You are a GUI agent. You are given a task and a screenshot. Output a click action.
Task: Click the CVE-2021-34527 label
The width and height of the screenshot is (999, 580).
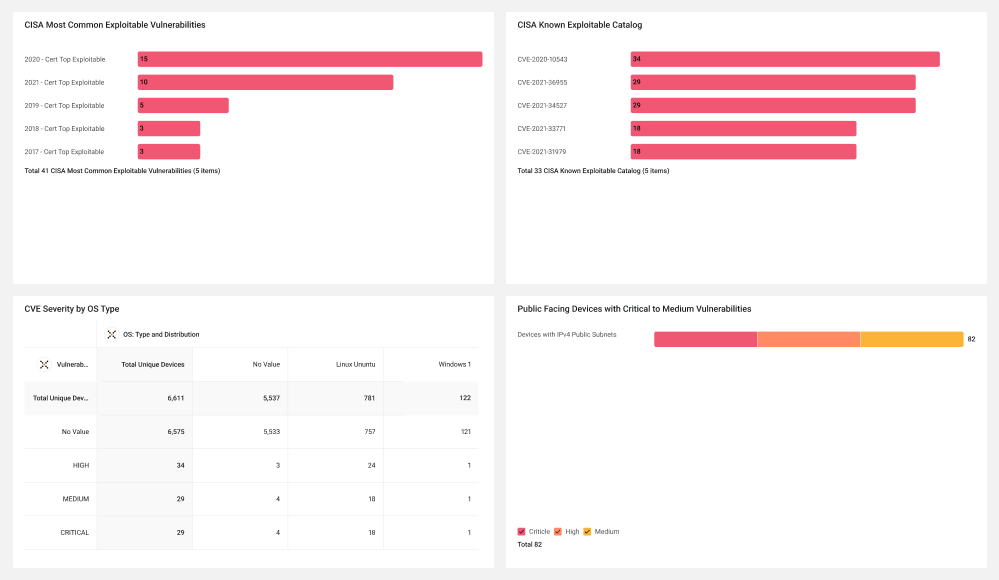coord(542,106)
